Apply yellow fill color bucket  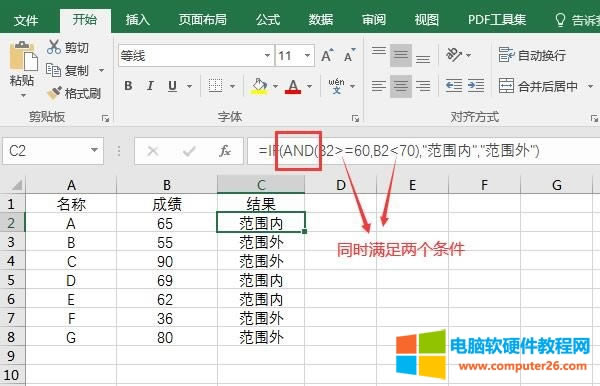[x=259, y=86]
